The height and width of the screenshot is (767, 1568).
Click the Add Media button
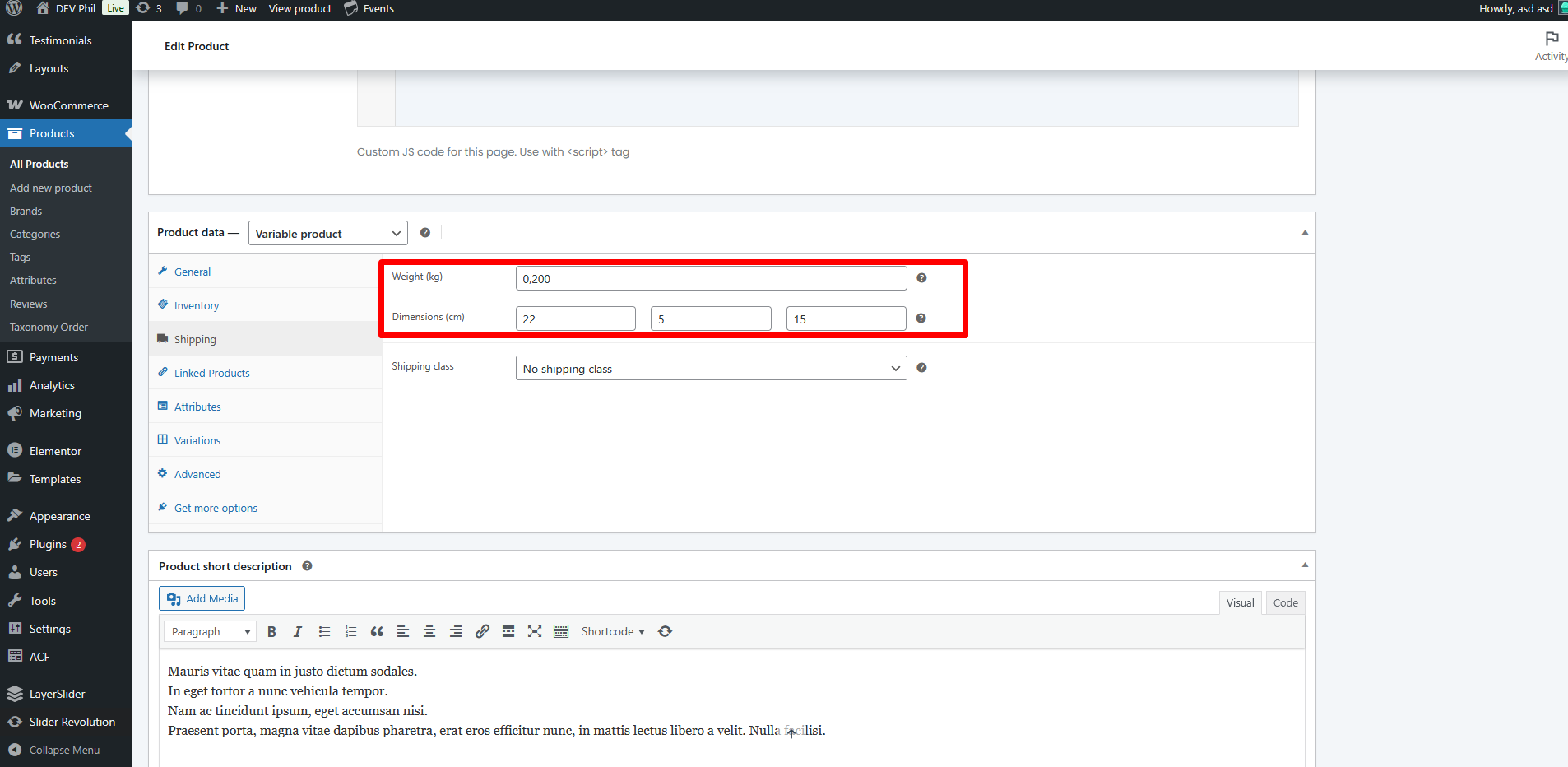[202, 599]
